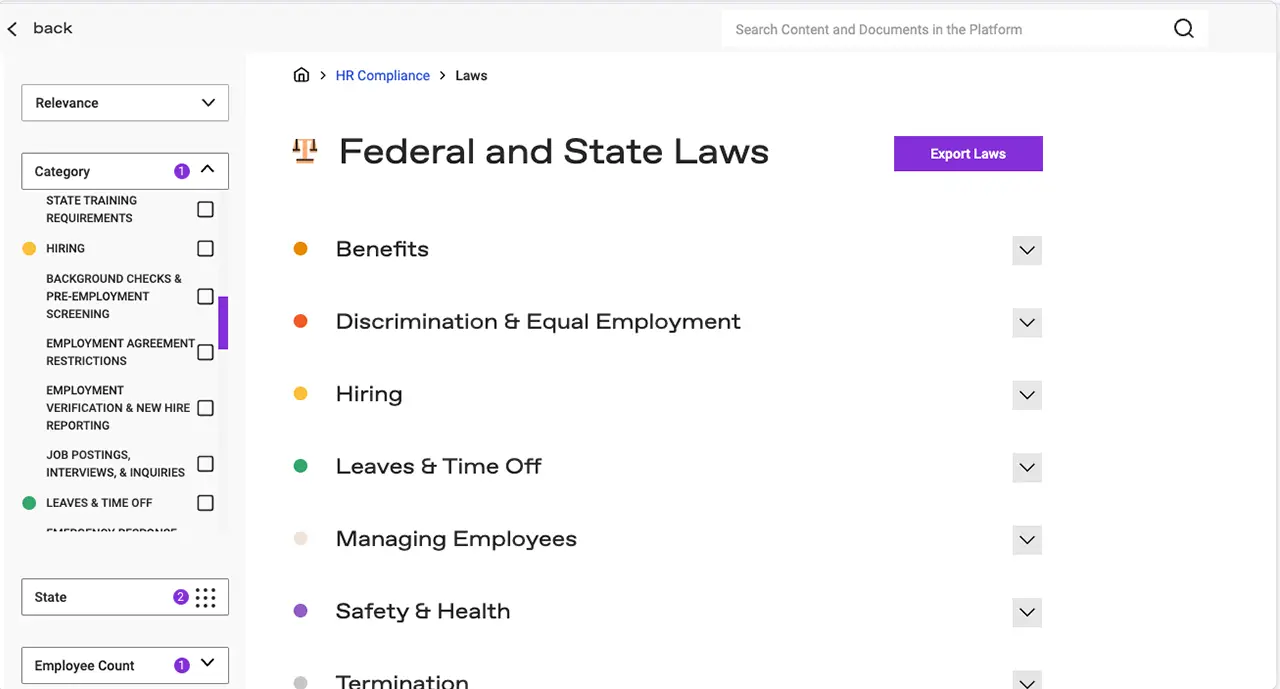Click the back arrow icon
The height and width of the screenshot is (689, 1280).
click(12, 29)
